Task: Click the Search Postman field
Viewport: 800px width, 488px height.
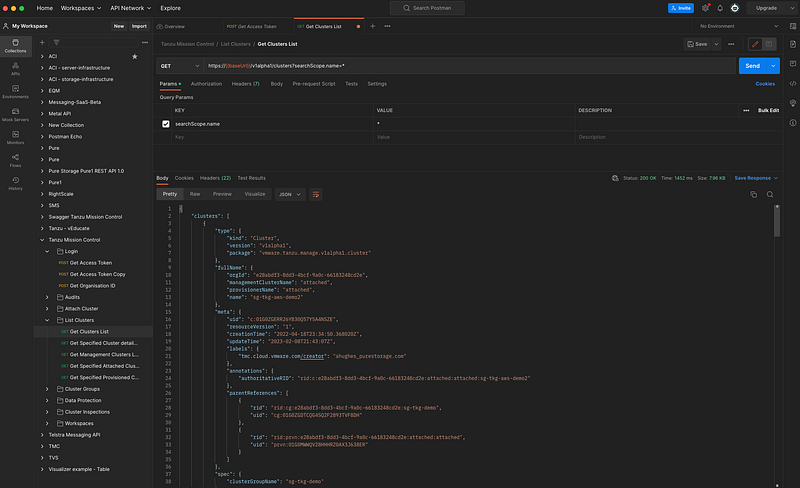Action: pos(427,8)
